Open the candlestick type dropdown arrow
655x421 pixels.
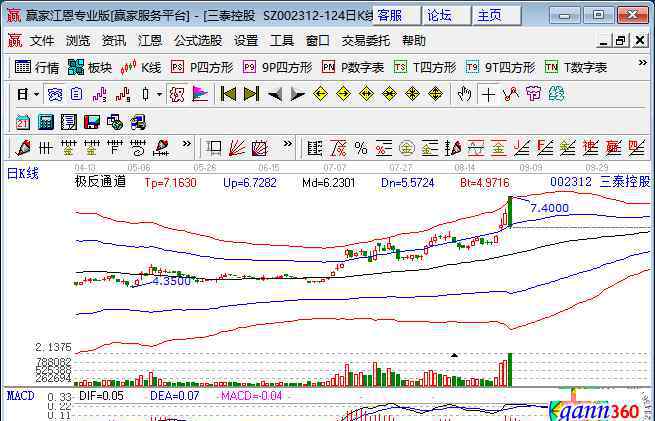point(159,94)
